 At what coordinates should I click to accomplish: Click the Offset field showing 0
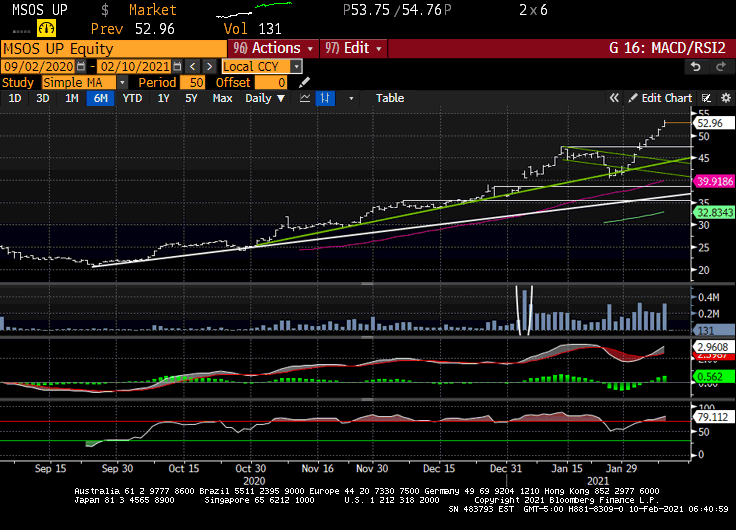click(270, 83)
